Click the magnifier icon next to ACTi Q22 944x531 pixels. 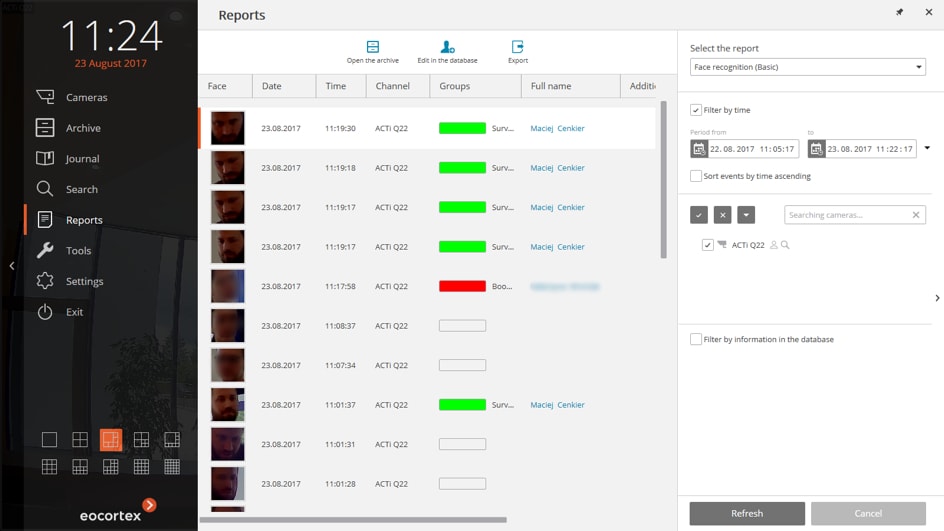pos(785,245)
